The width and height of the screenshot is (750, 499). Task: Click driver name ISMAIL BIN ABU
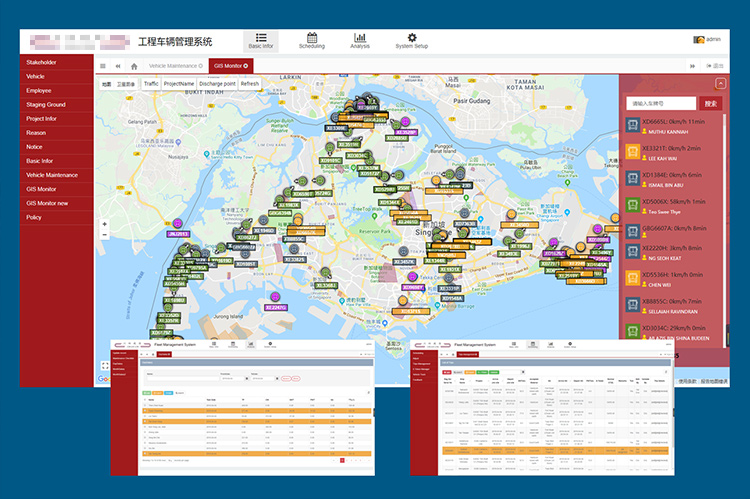tap(666, 185)
